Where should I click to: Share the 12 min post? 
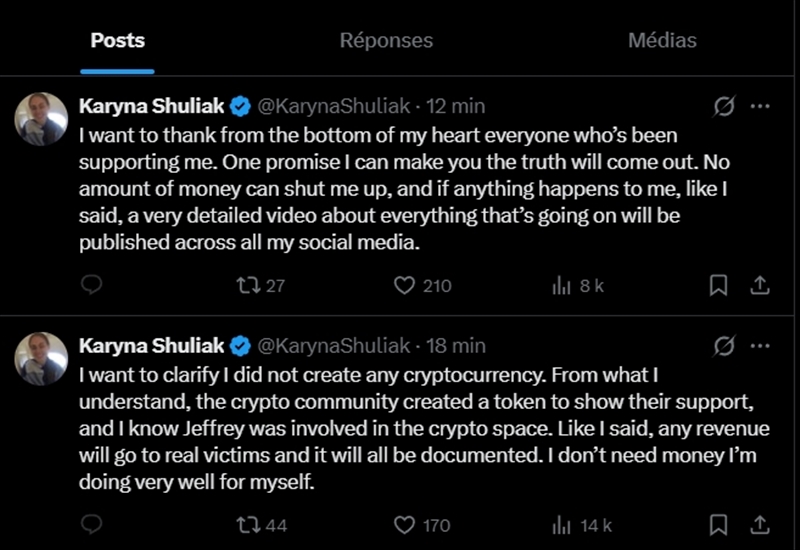pyautogui.click(x=760, y=286)
